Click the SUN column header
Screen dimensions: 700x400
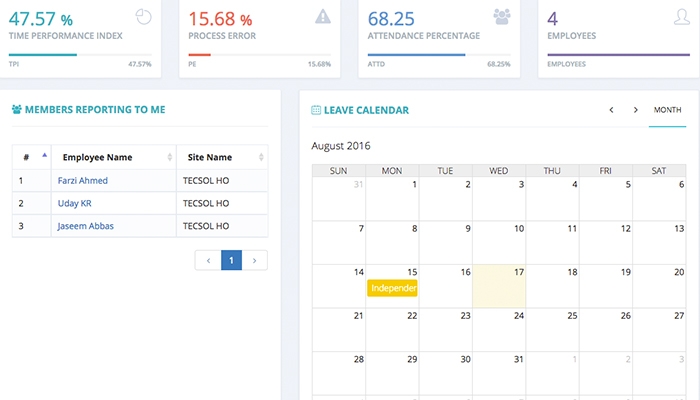pyautogui.click(x=338, y=171)
